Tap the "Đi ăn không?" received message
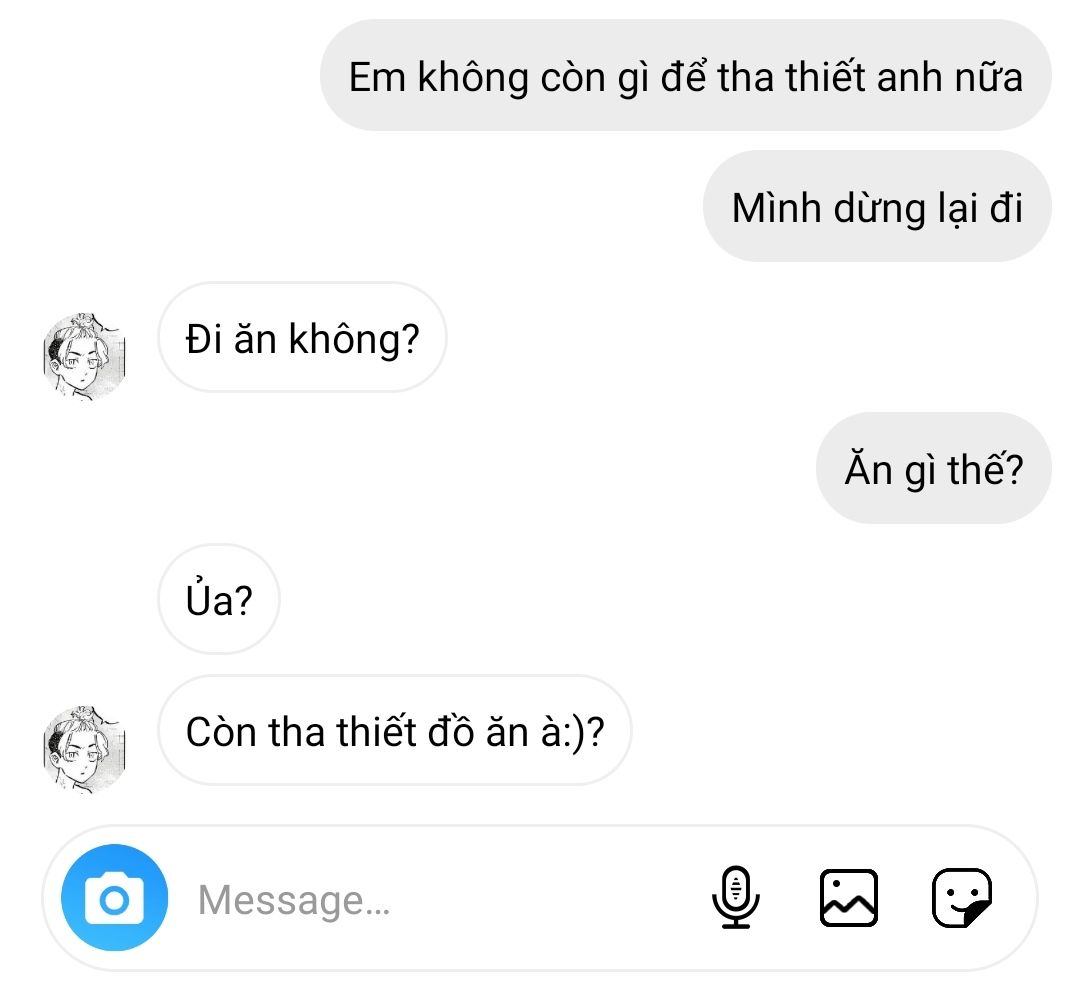This screenshot has height=983, width=1080. click(302, 337)
